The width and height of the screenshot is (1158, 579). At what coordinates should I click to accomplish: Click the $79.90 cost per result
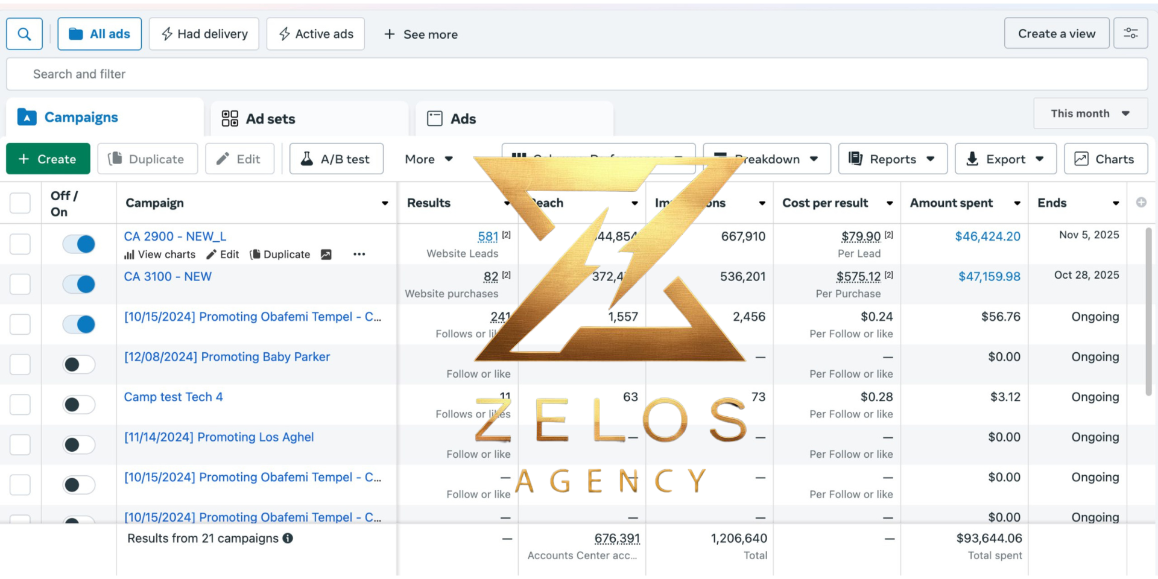[x=861, y=236]
